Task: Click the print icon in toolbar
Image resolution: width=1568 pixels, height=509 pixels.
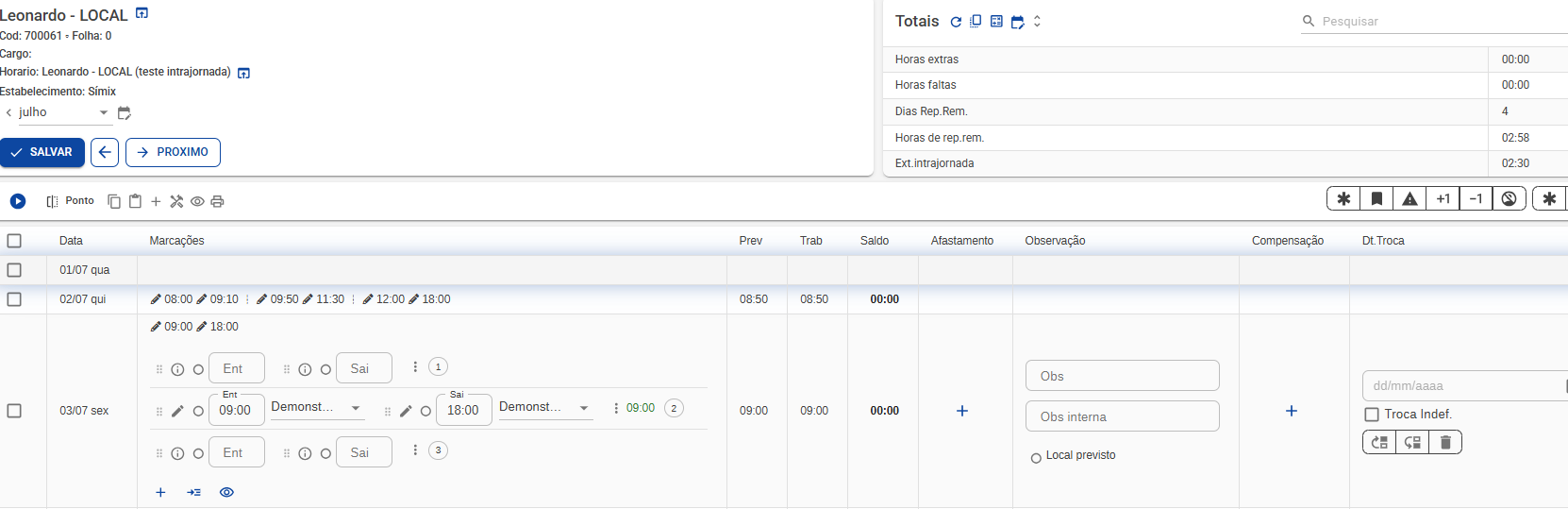Action: tap(217, 201)
